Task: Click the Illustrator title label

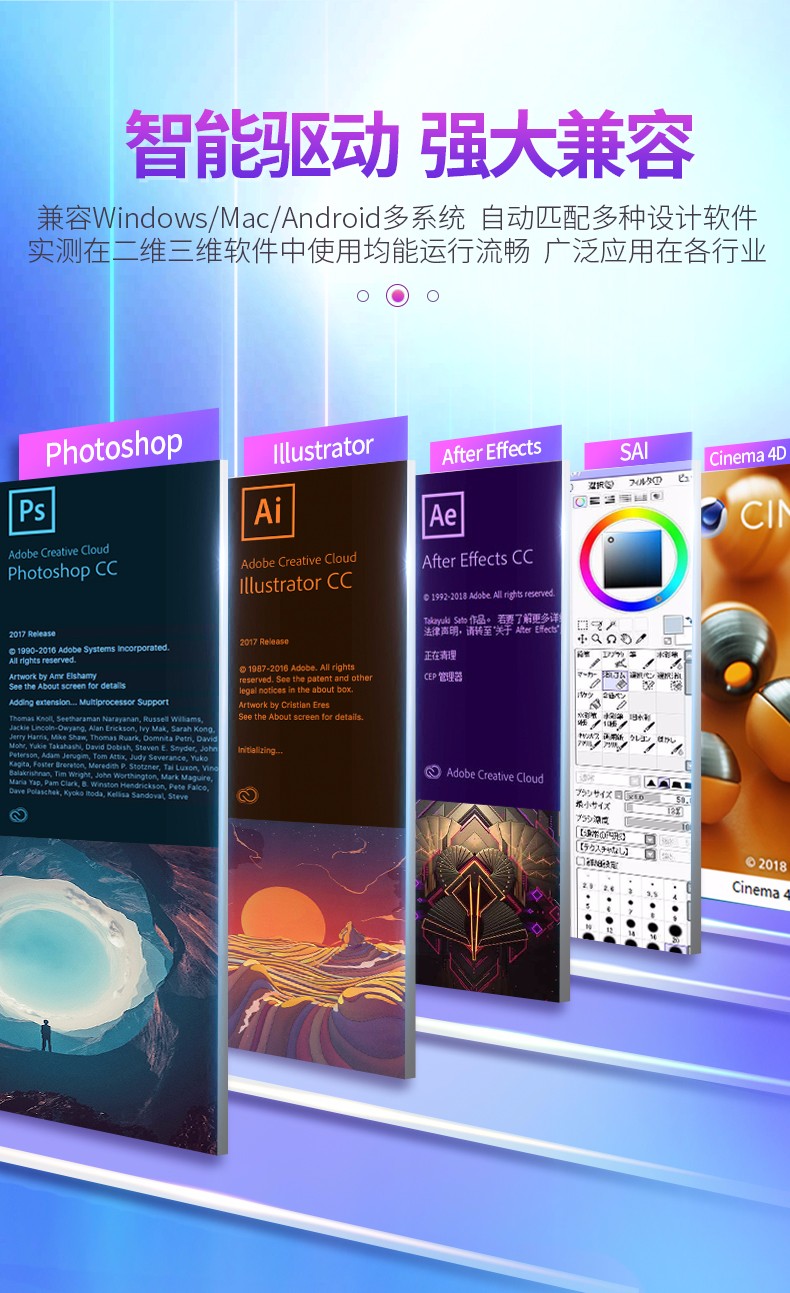Action: point(322,451)
